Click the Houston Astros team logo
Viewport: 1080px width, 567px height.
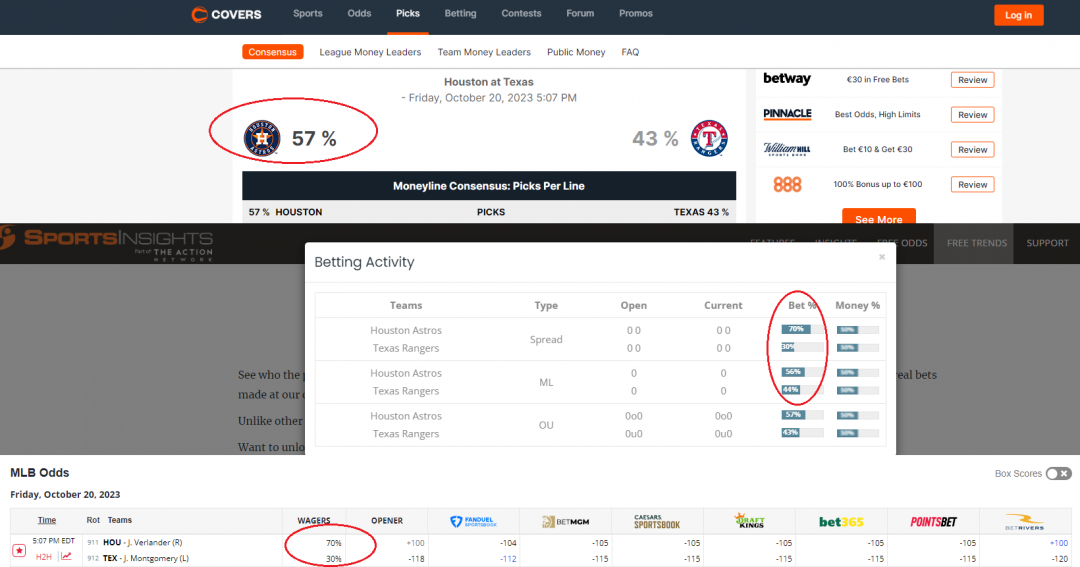pyautogui.click(x=262, y=138)
